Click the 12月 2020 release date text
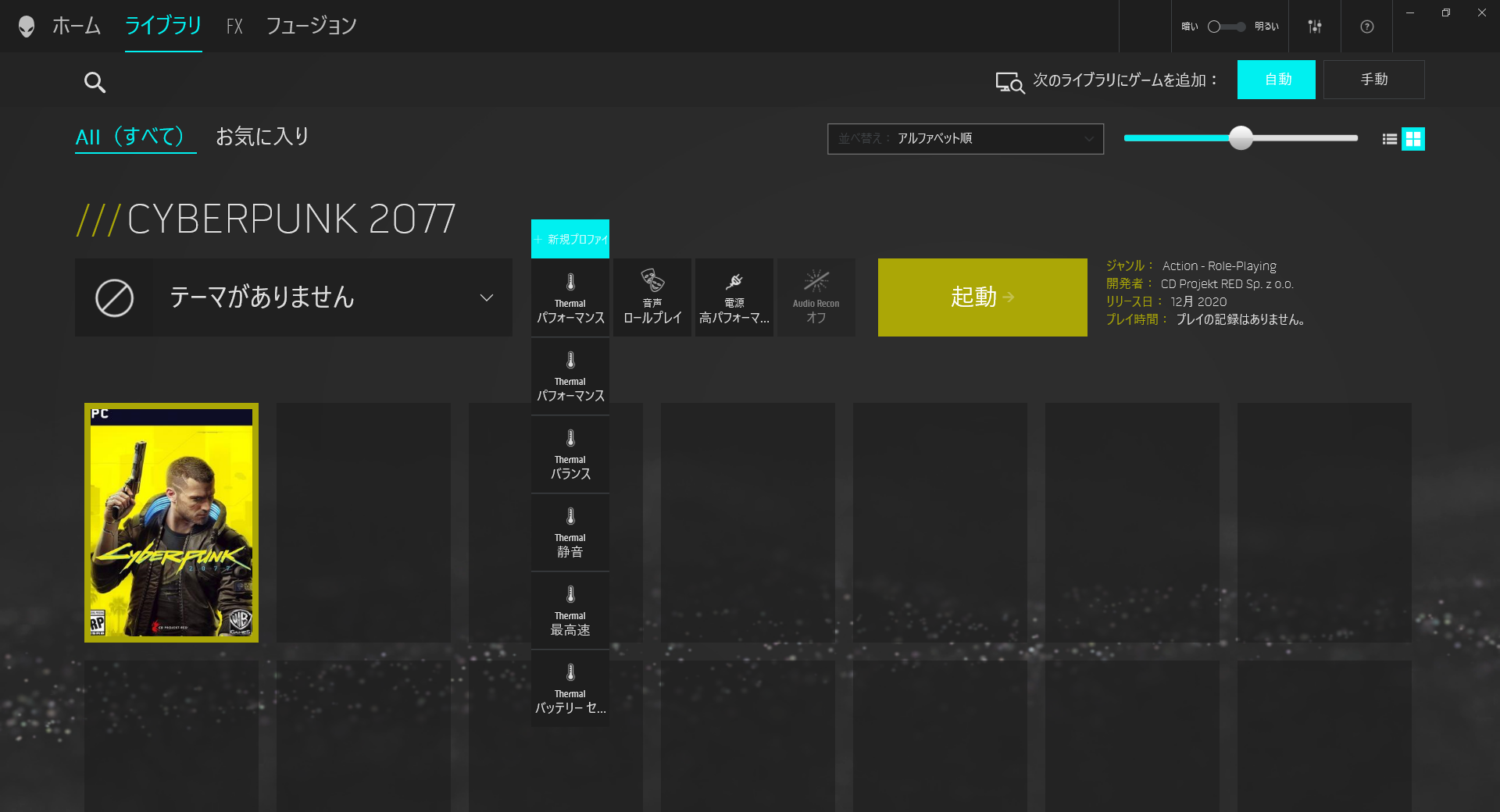The height and width of the screenshot is (812, 1500). (x=1198, y=302)
